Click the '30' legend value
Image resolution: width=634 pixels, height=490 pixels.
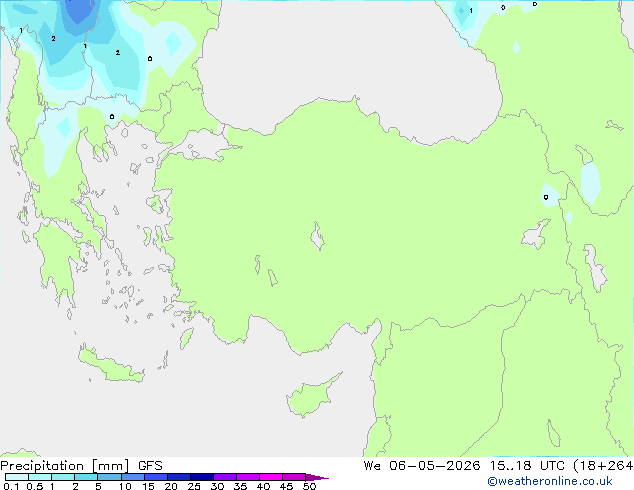point(217,486)
